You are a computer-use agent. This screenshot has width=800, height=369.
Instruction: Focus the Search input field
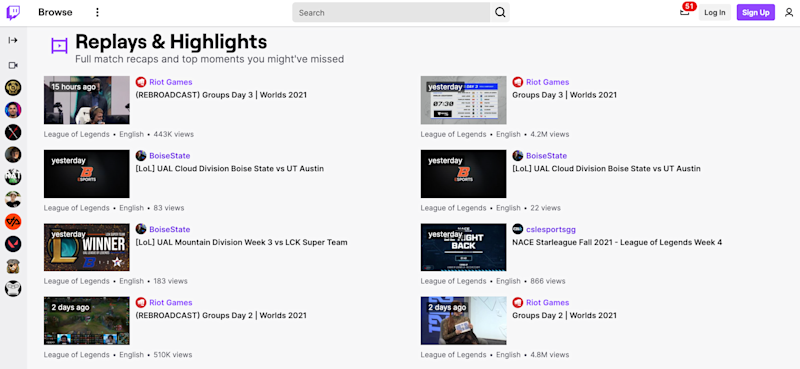(391, 13)
